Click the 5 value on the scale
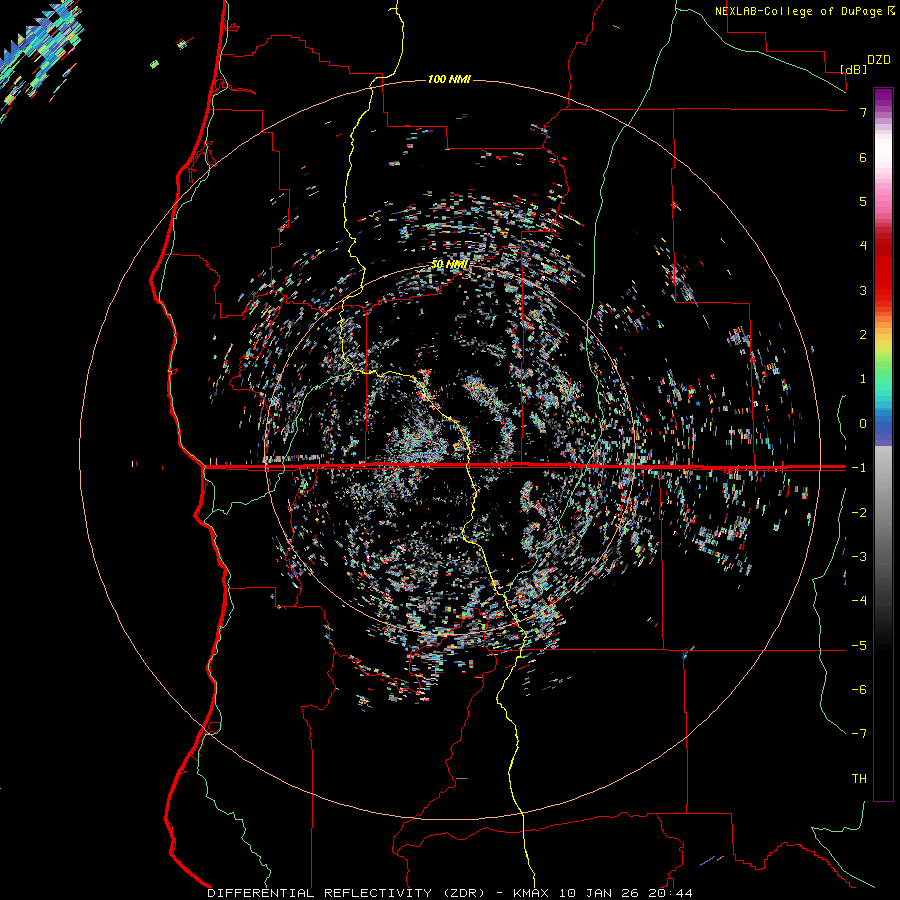 point(863,201)
